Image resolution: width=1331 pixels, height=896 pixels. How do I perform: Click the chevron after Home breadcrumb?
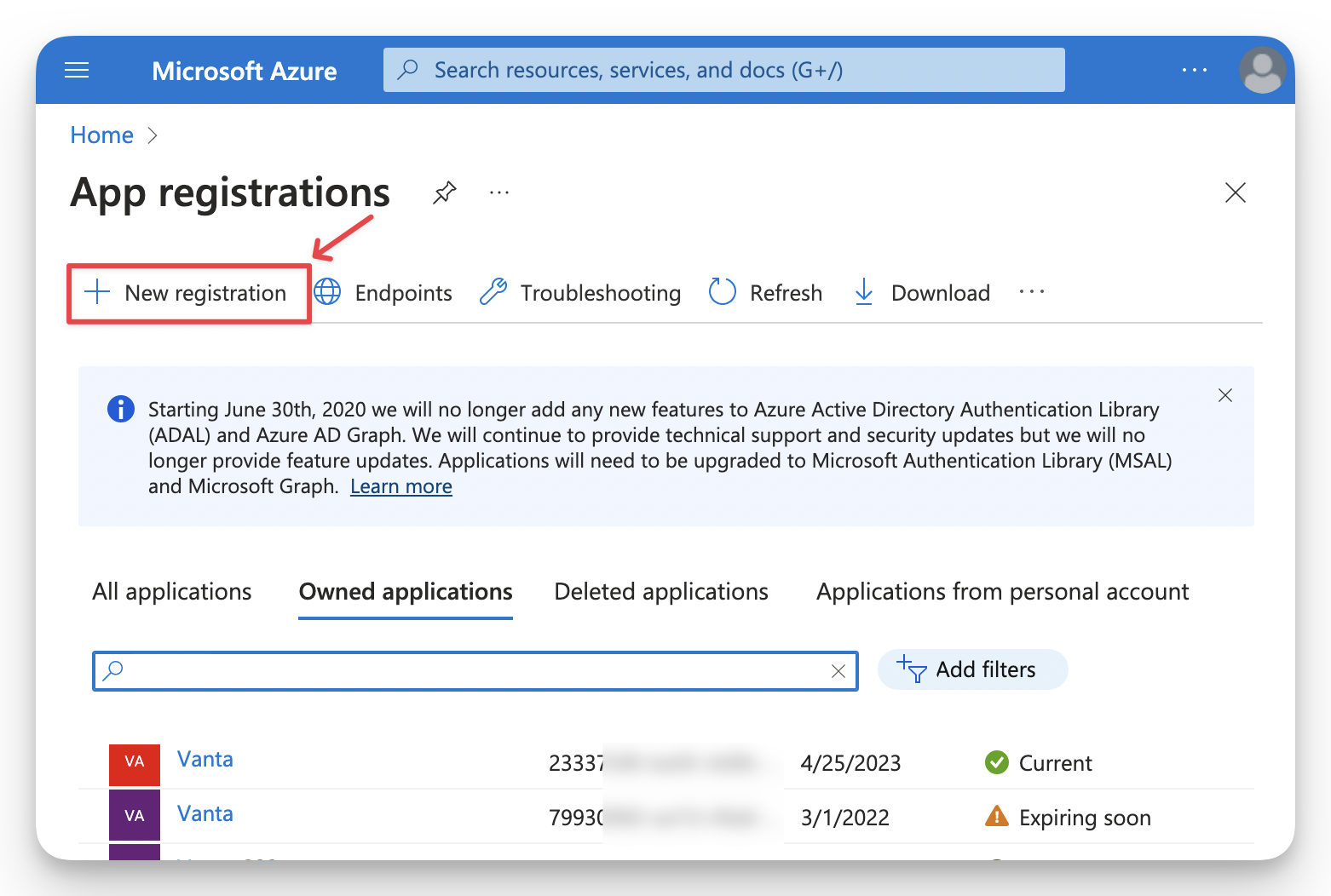coord(153,135)
